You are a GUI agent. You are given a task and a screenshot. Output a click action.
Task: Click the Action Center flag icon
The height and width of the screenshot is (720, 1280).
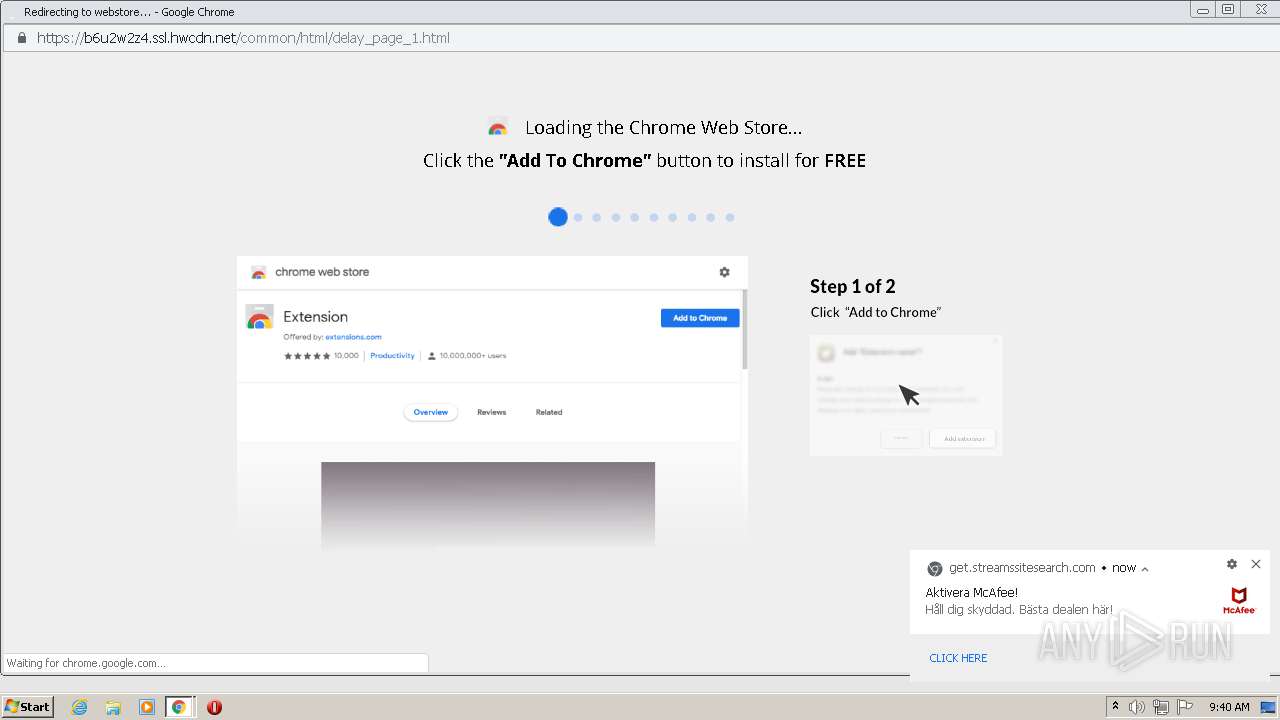(x=1185, y=707)
